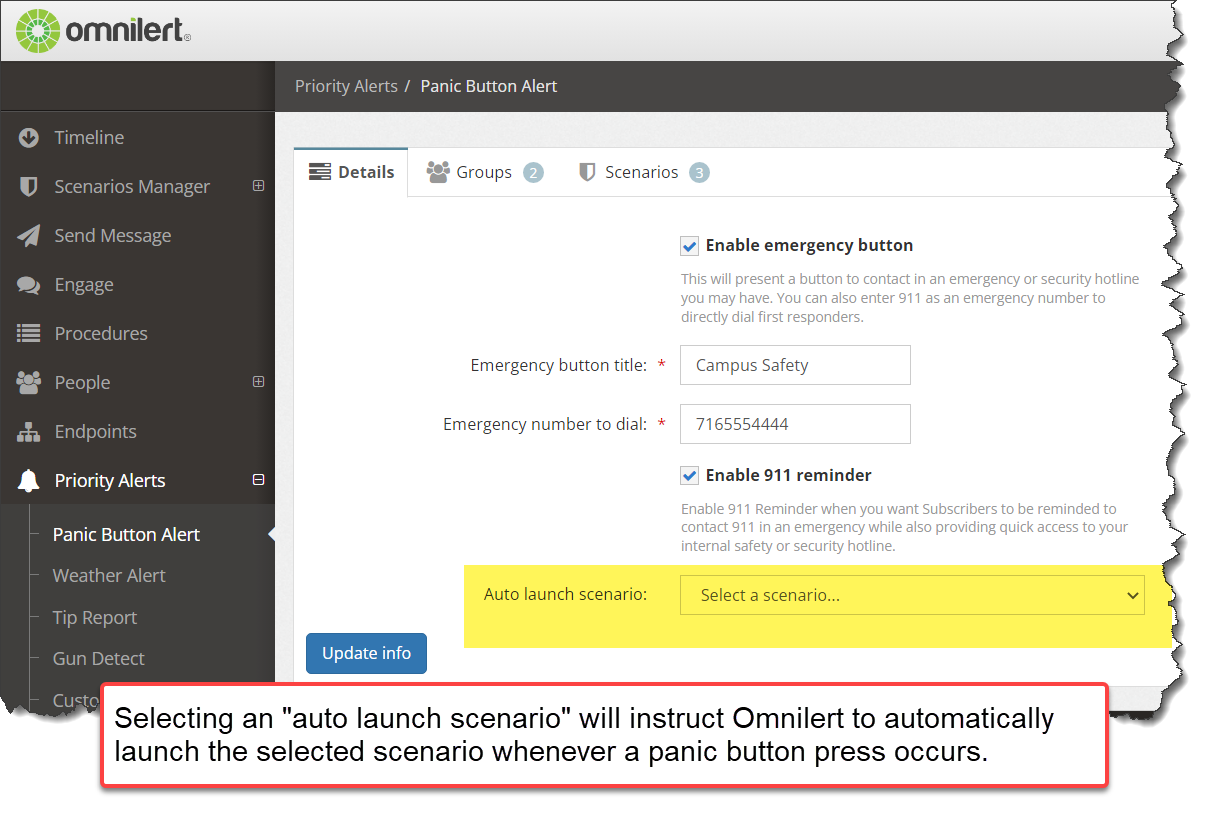Switch to the Details tab
The width and height of the screenshot is (1208, 822).
pyautogui.click(x=351, y=172)
